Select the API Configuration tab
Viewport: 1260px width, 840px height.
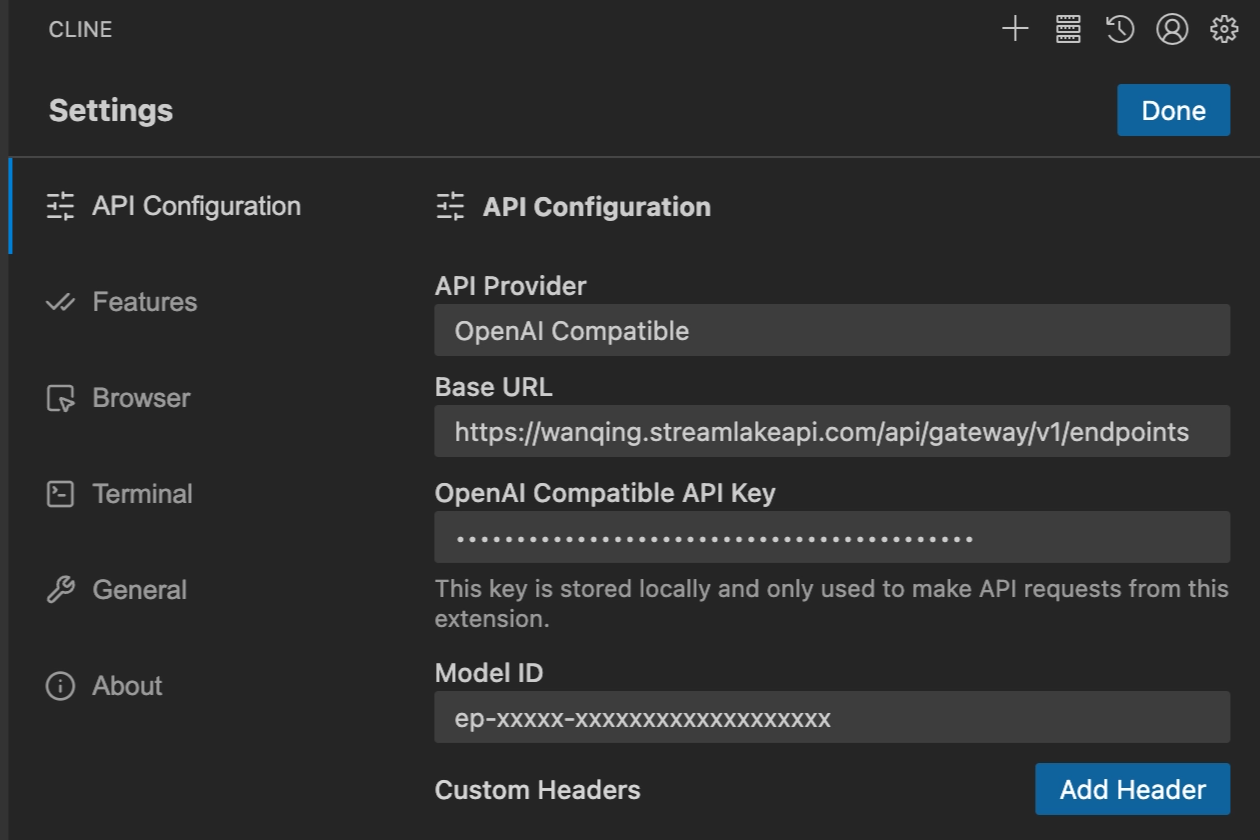[x=196, y=206]
